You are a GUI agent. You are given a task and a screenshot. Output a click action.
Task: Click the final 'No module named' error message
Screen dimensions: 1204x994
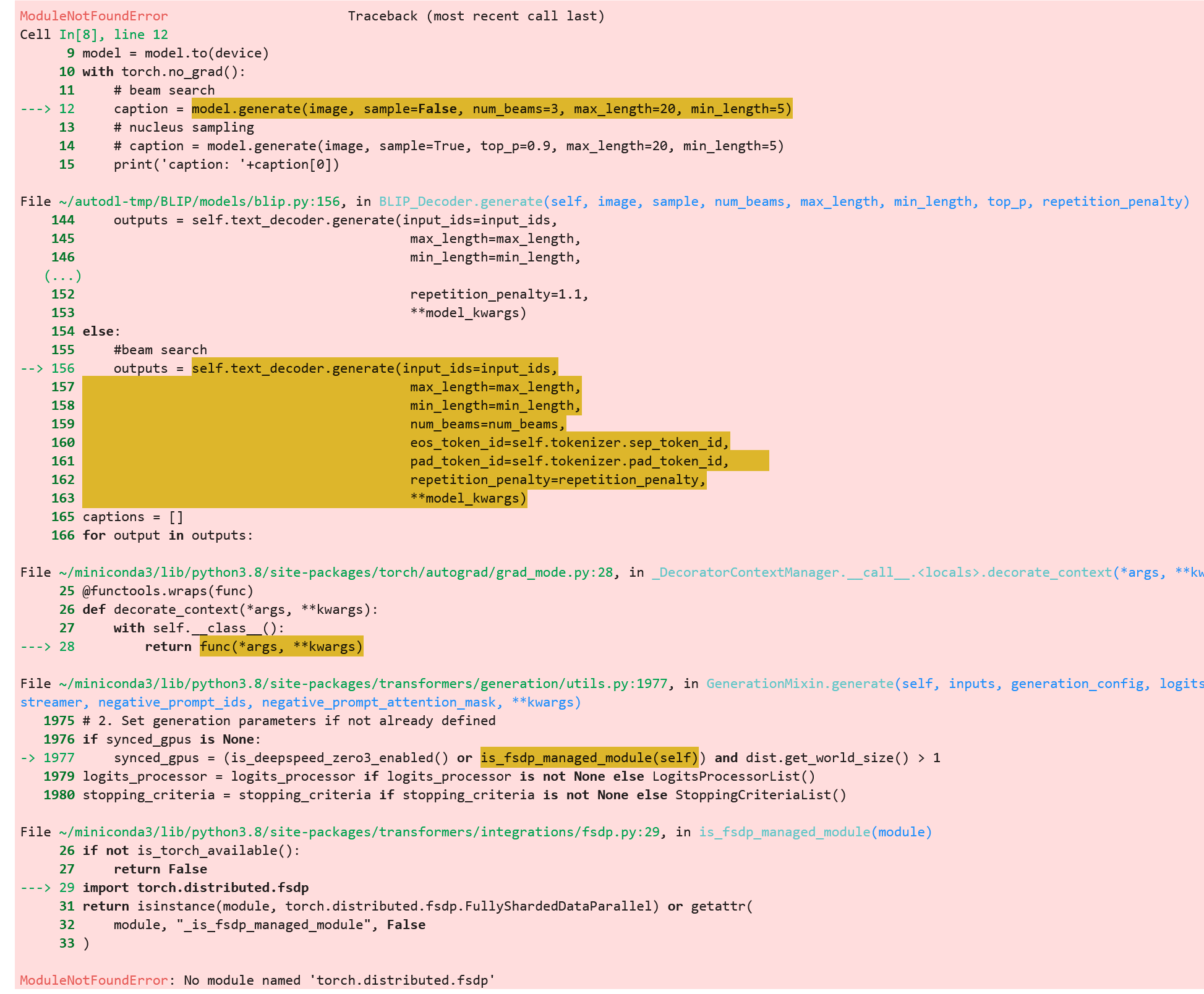(x=339, y=980)
